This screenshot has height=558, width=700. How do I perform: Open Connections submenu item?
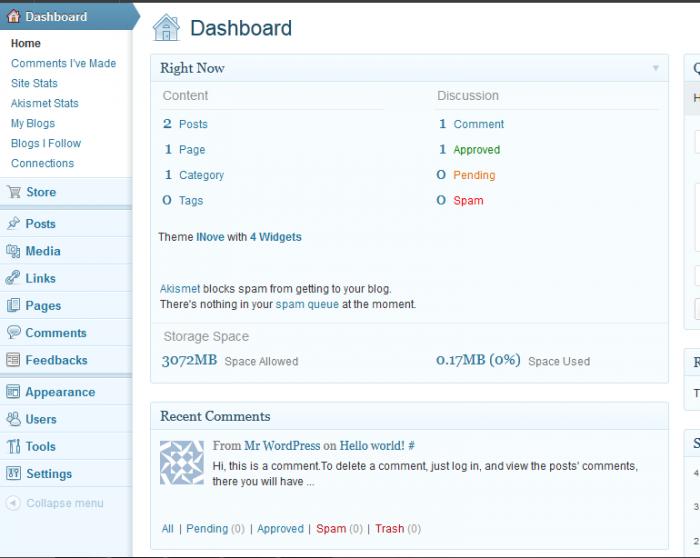point(42,163)
